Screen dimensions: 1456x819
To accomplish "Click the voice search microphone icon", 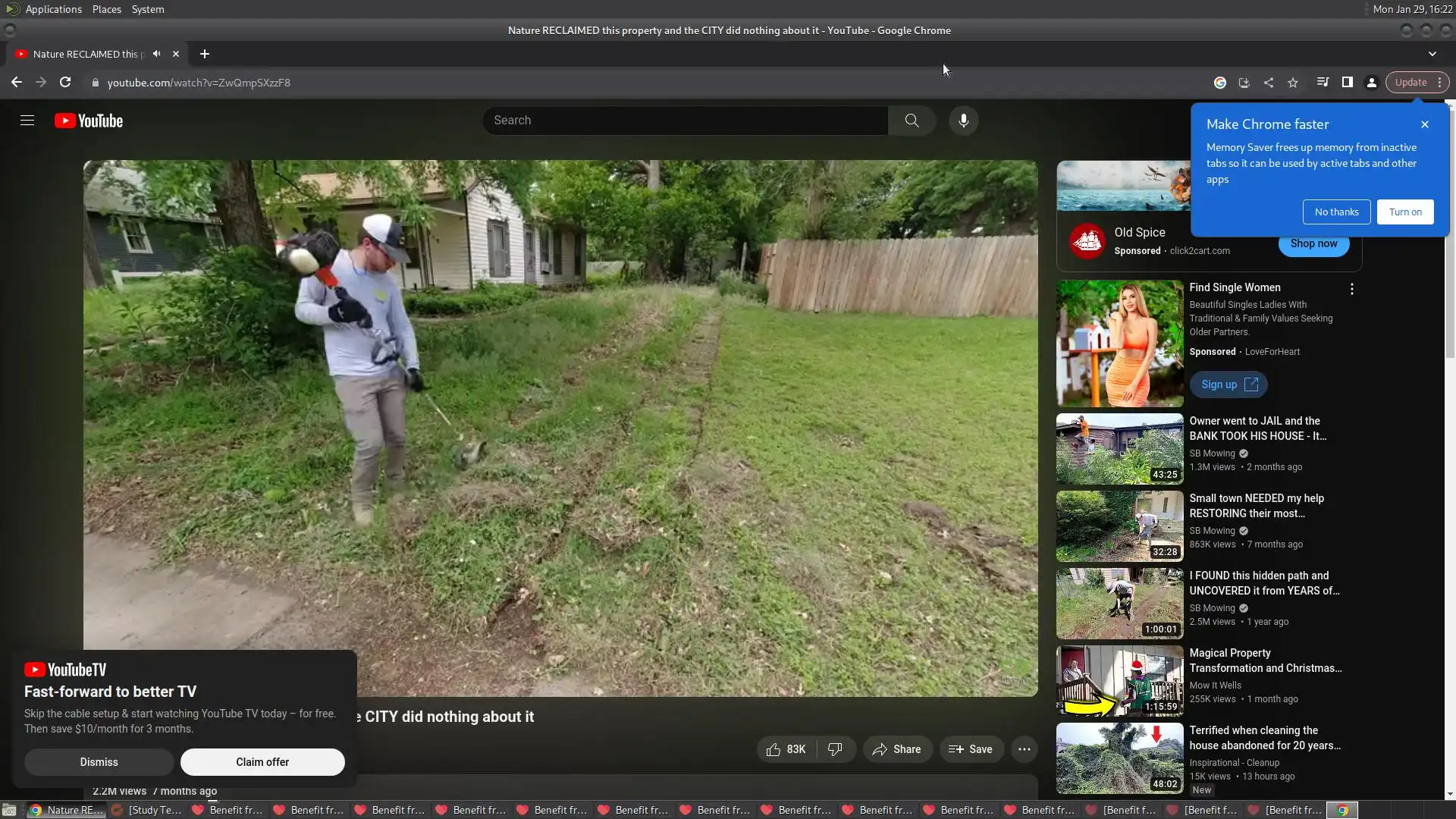I will (963, 121).
